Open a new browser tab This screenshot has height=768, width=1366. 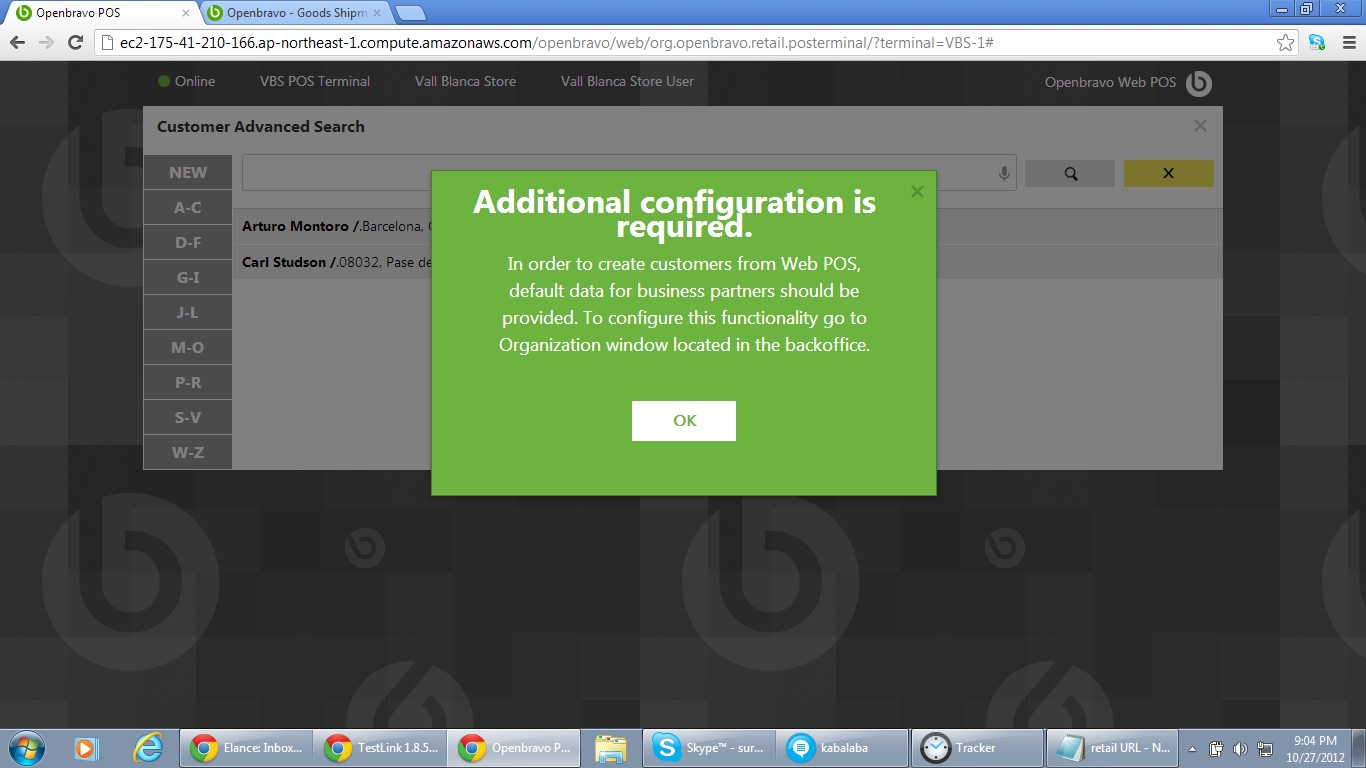pyautogui.click(x=410, y=13)
